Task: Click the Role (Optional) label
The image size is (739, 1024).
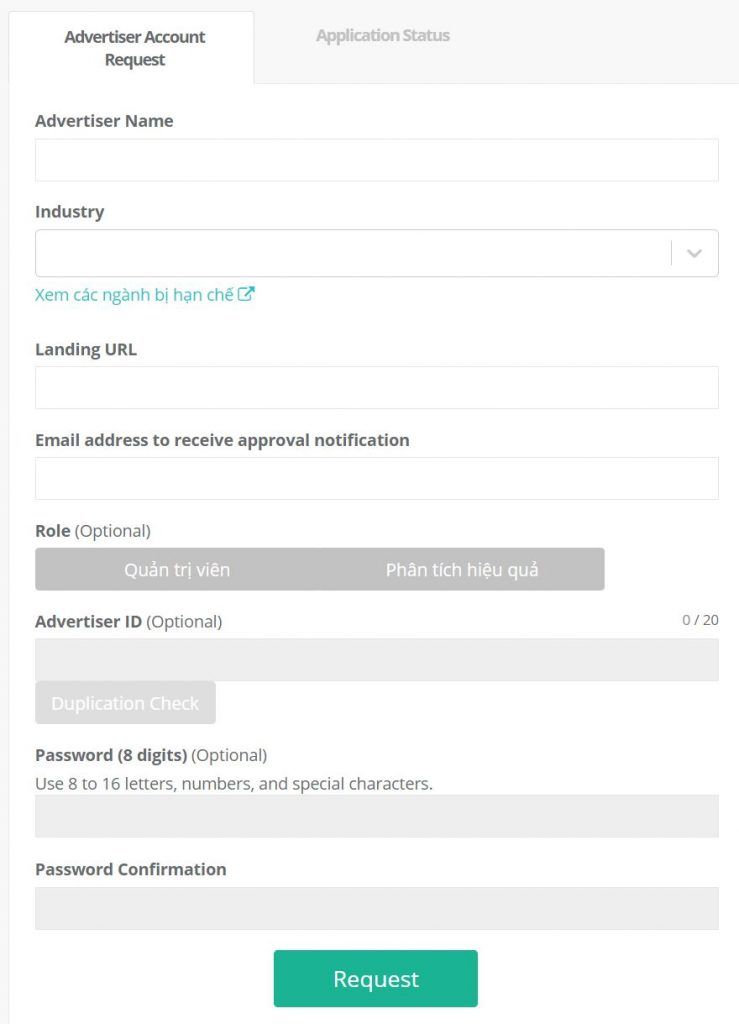Action: 93,531
